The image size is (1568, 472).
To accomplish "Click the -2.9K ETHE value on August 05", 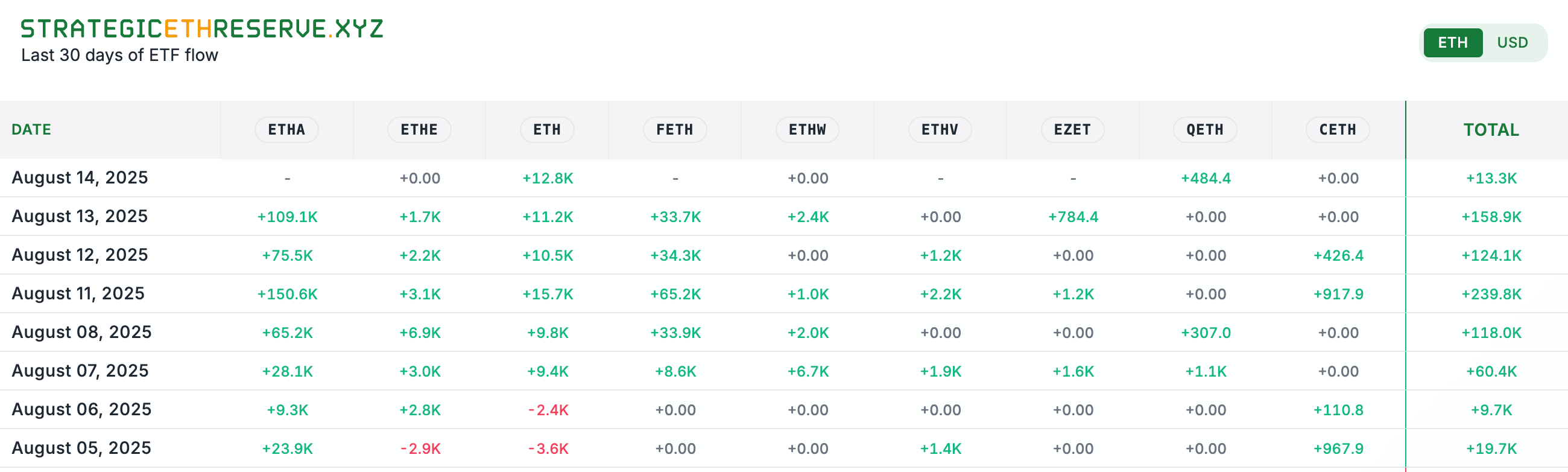I will 420,449.
